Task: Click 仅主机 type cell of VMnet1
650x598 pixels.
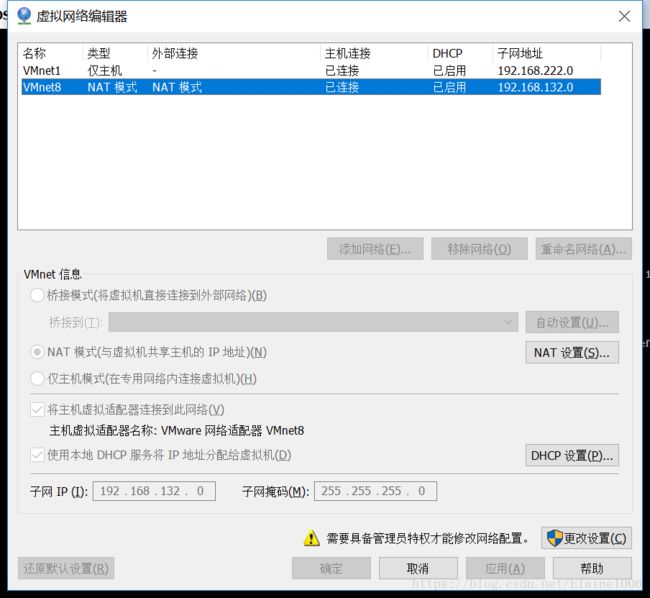Action: tap(104, 71)
